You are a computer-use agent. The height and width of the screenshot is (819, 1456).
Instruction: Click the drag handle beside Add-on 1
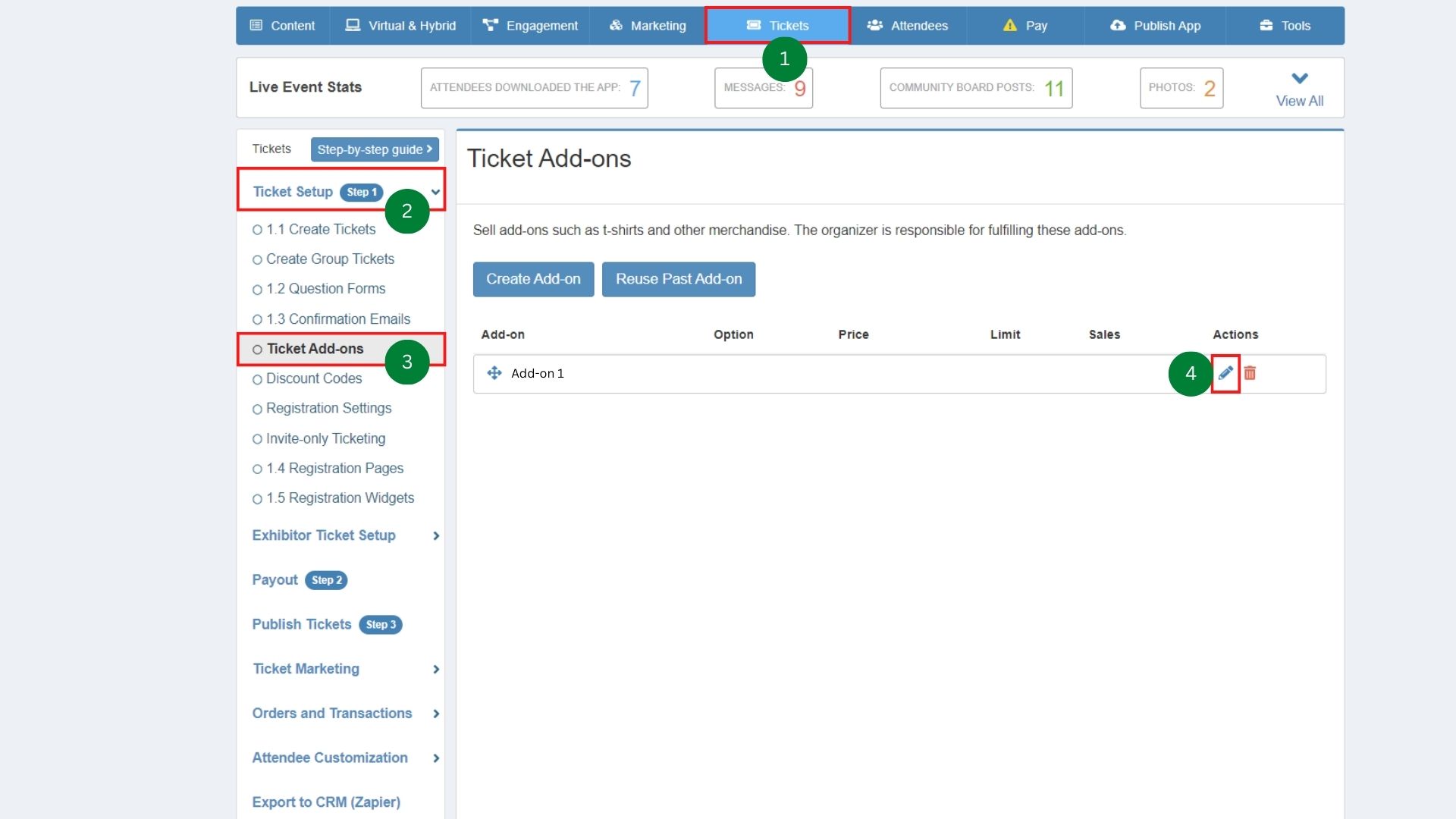pos(494,373)
